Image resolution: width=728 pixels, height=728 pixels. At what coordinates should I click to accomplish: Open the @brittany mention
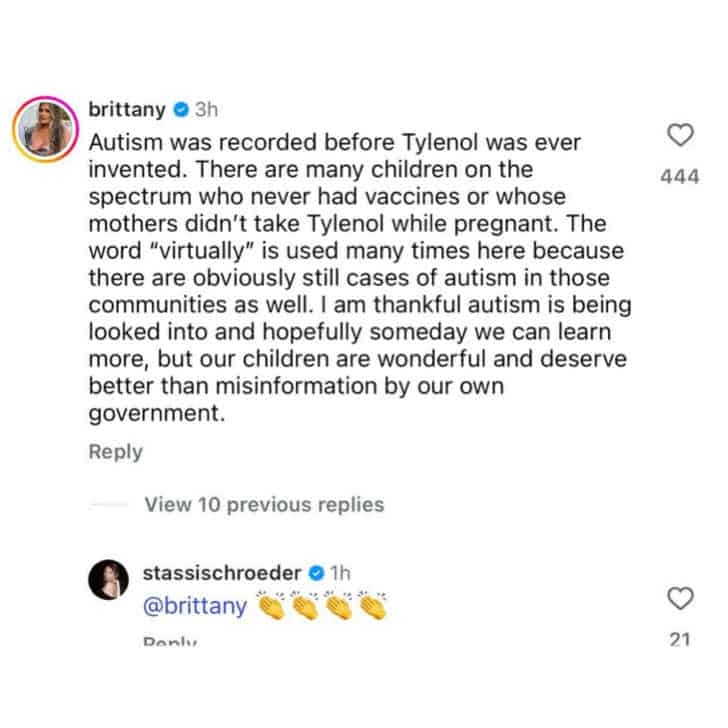196,606
